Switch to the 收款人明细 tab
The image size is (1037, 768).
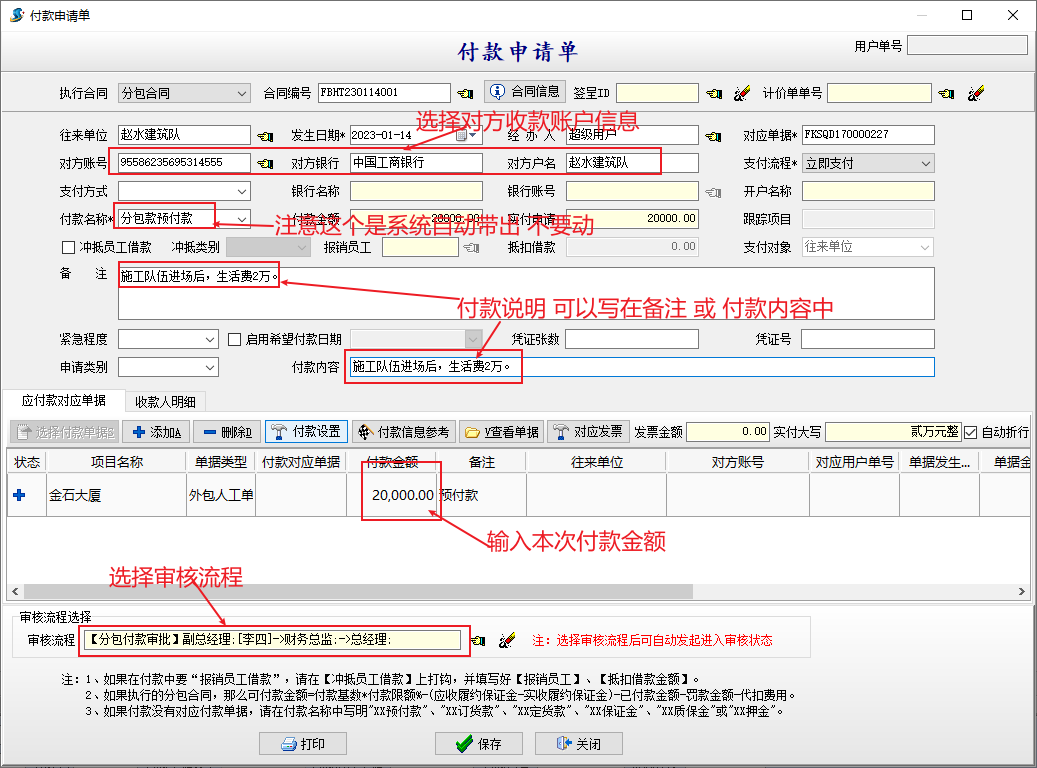(x=166, y=402)
